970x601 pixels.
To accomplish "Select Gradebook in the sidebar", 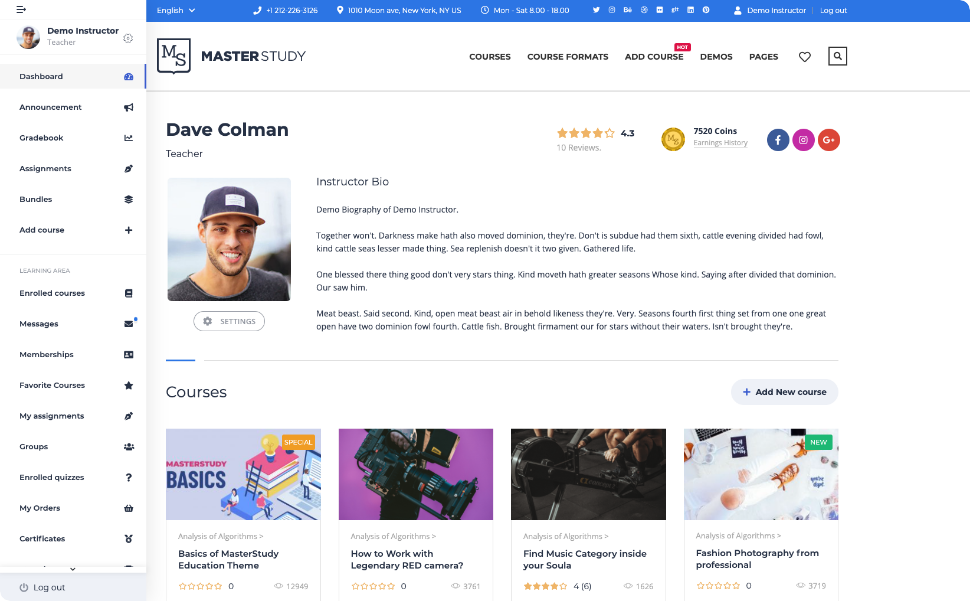I will [x=42, y=138].
